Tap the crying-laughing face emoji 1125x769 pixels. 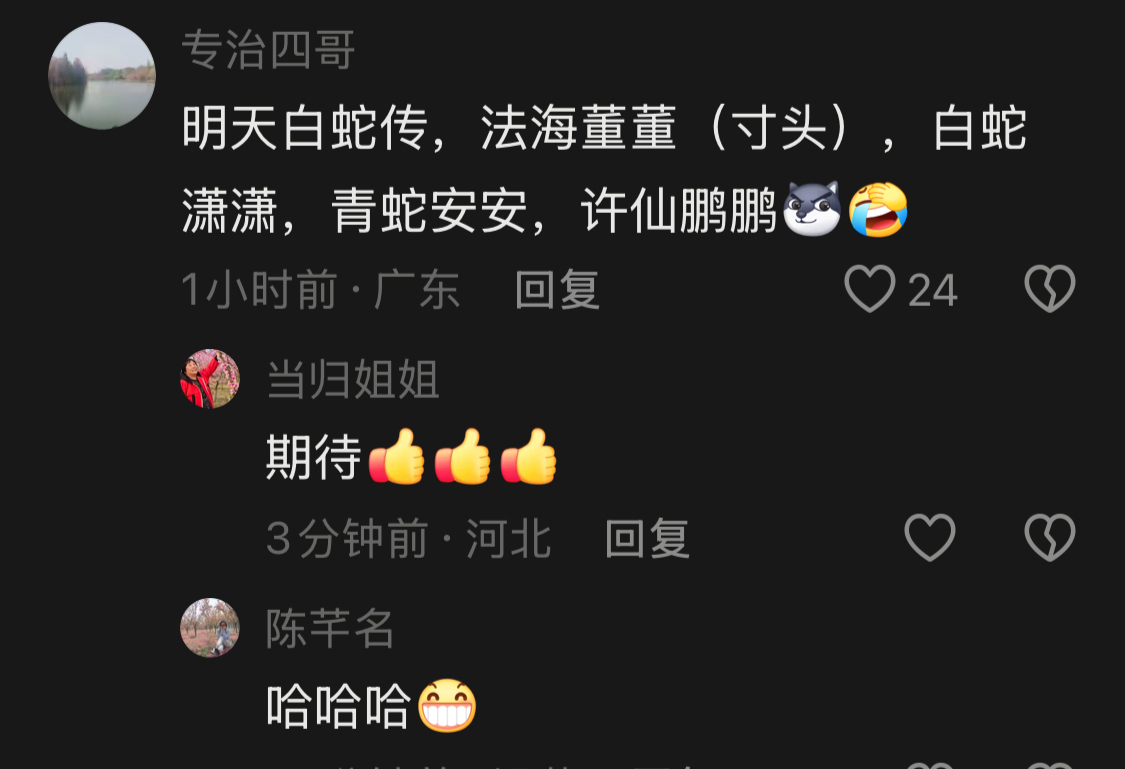[878, 209]
